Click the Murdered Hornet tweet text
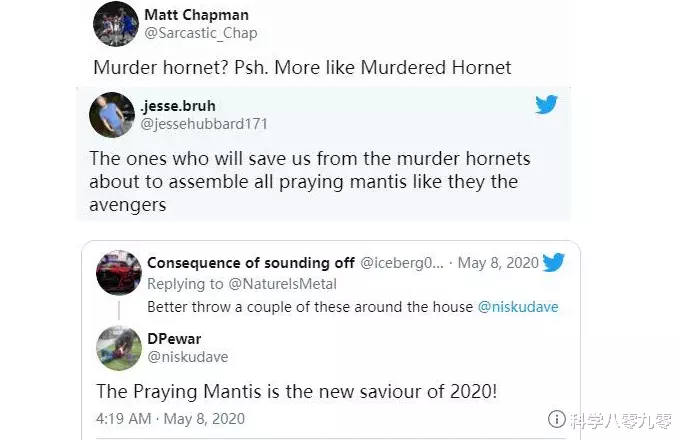680x440 pixels. [302, 67]
